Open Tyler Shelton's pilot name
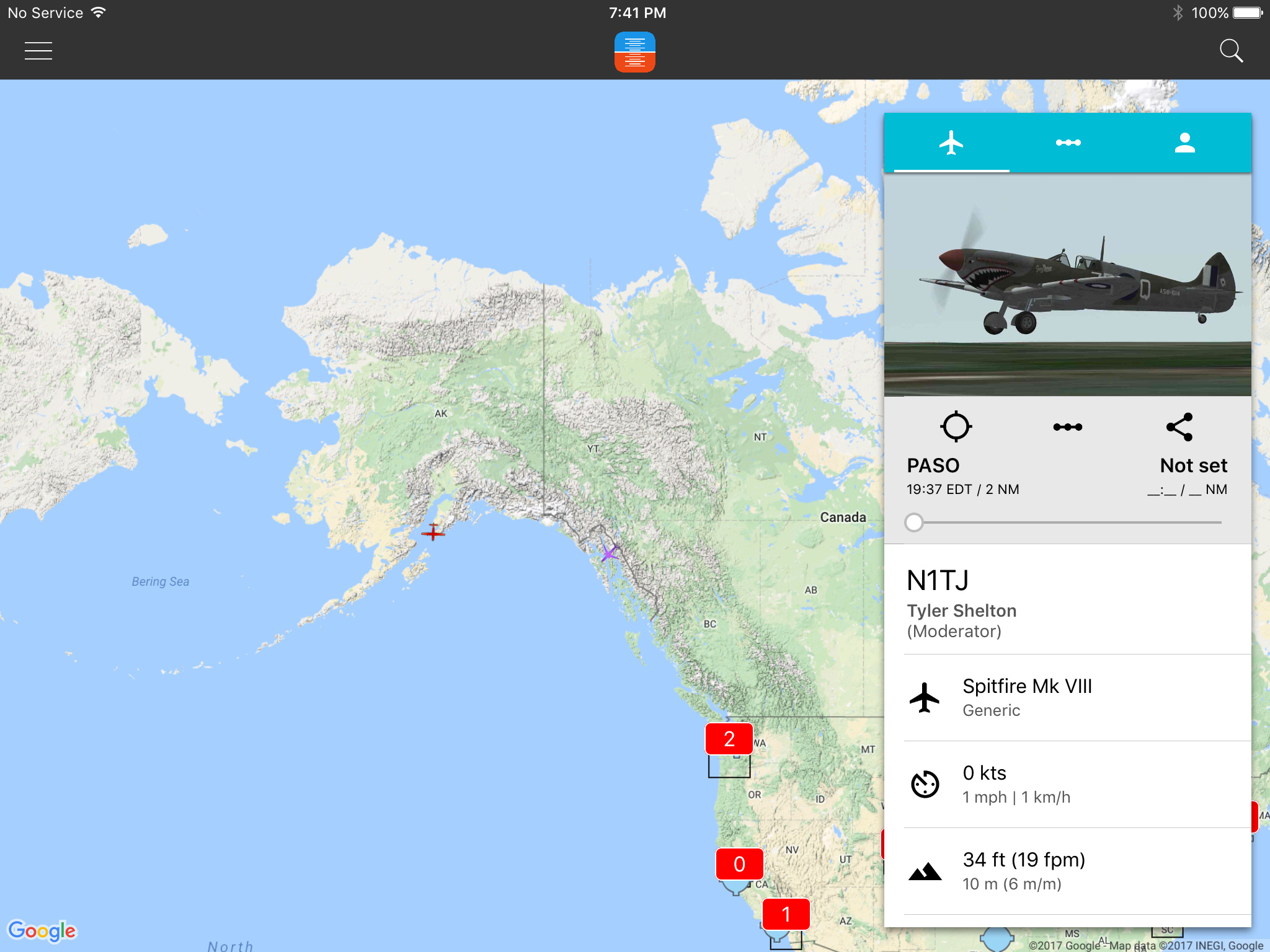 tap(961, 610)
